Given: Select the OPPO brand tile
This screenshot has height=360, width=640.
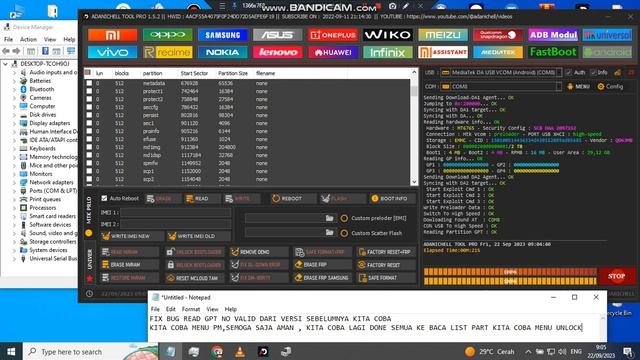Looking at the screenshot, I should (x=167, y=35).
